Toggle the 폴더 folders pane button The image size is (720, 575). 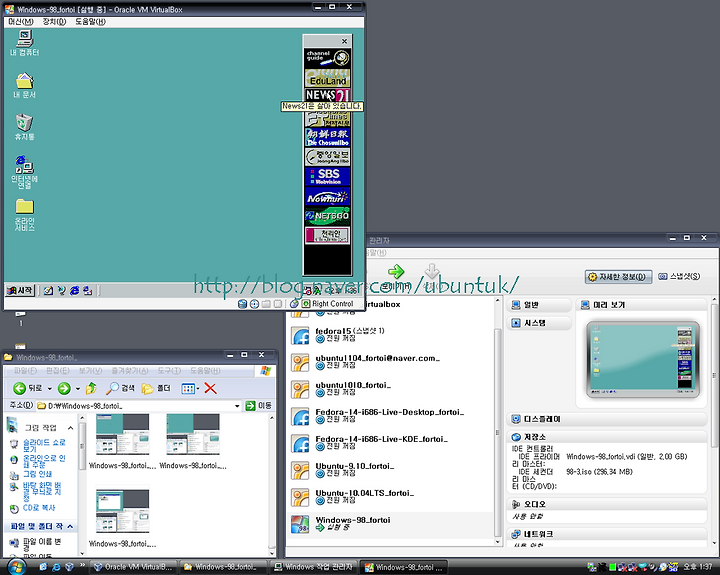tap(156, 389)
